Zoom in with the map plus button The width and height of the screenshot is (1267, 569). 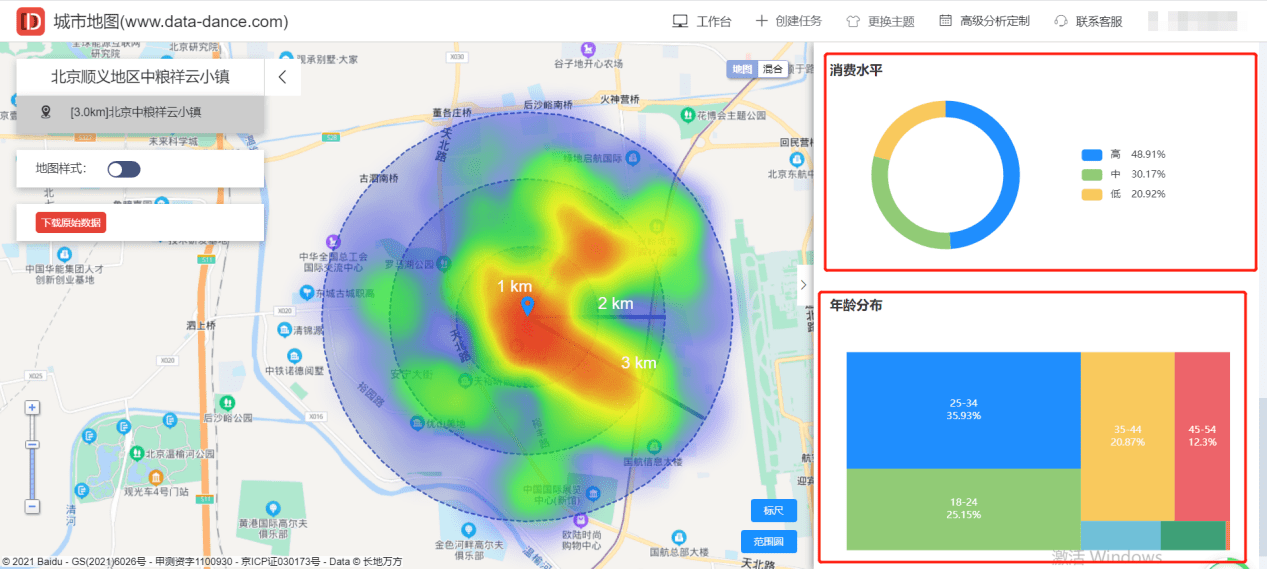(x=32, y=408)
